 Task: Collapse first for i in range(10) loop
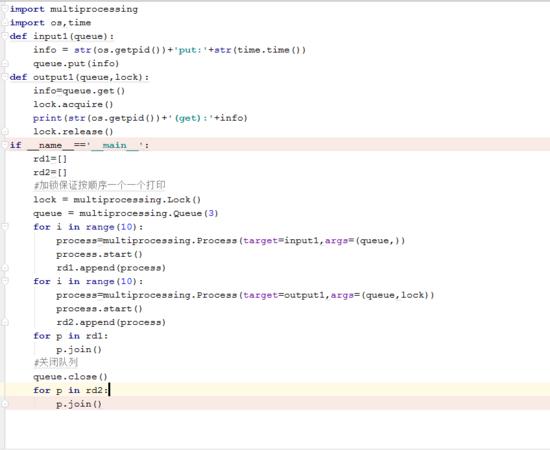click(x=4, y=227)
